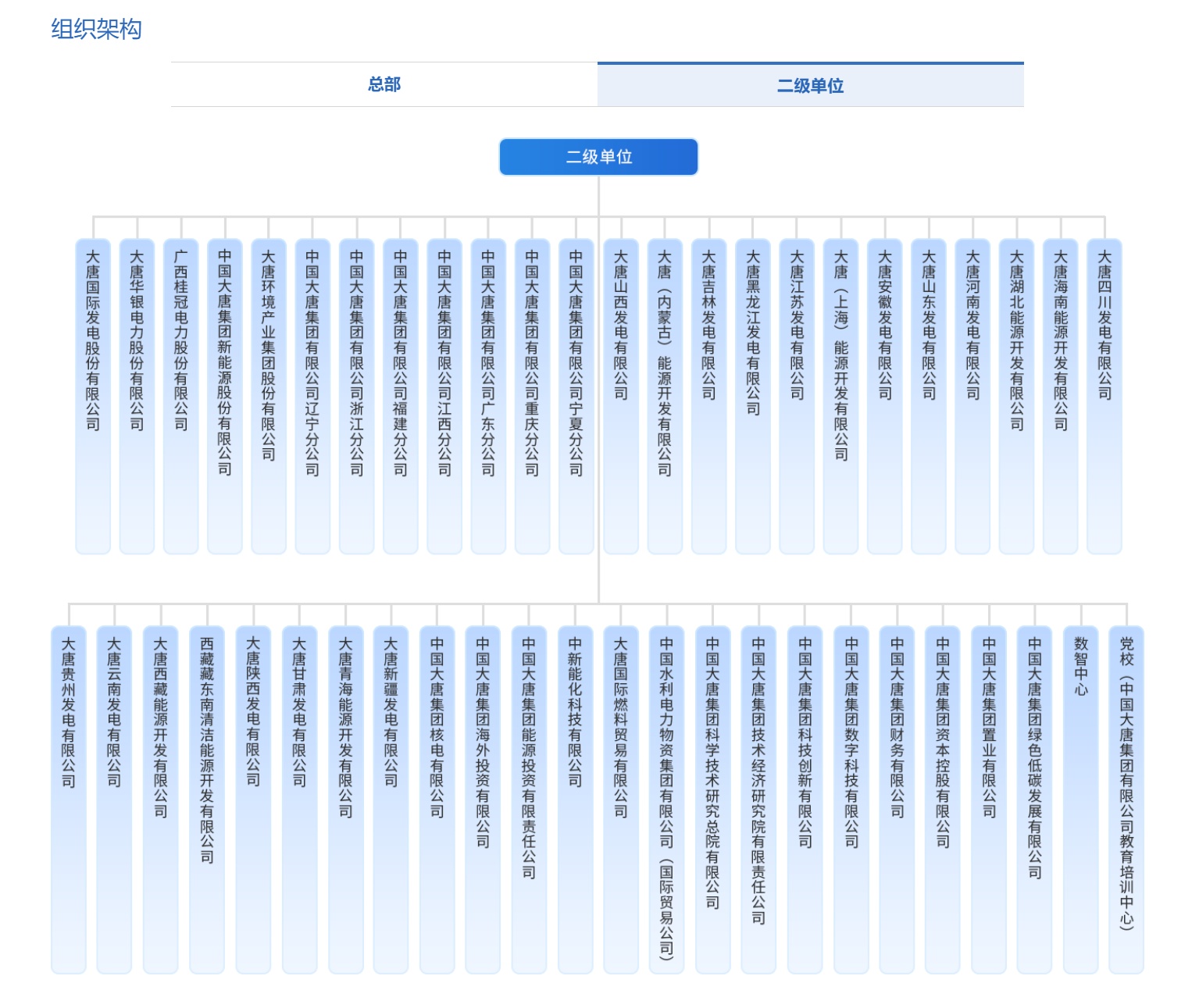
Task: Switch to the 总部 tab
Action: click(x=383, y=84)
